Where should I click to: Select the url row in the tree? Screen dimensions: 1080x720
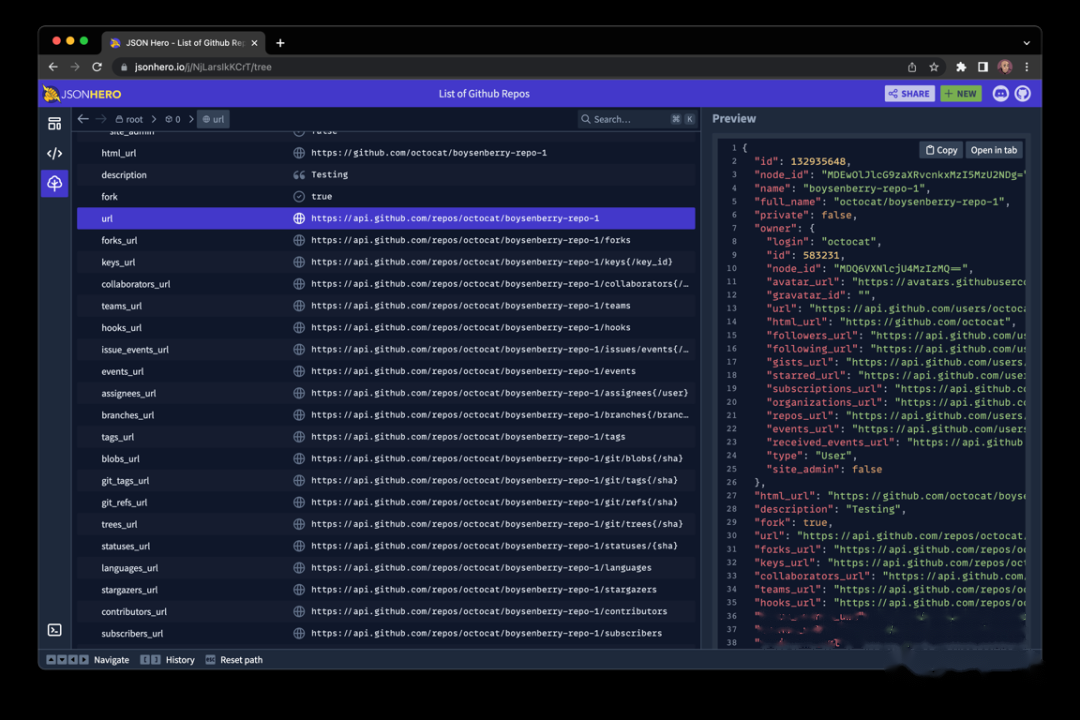386,218
